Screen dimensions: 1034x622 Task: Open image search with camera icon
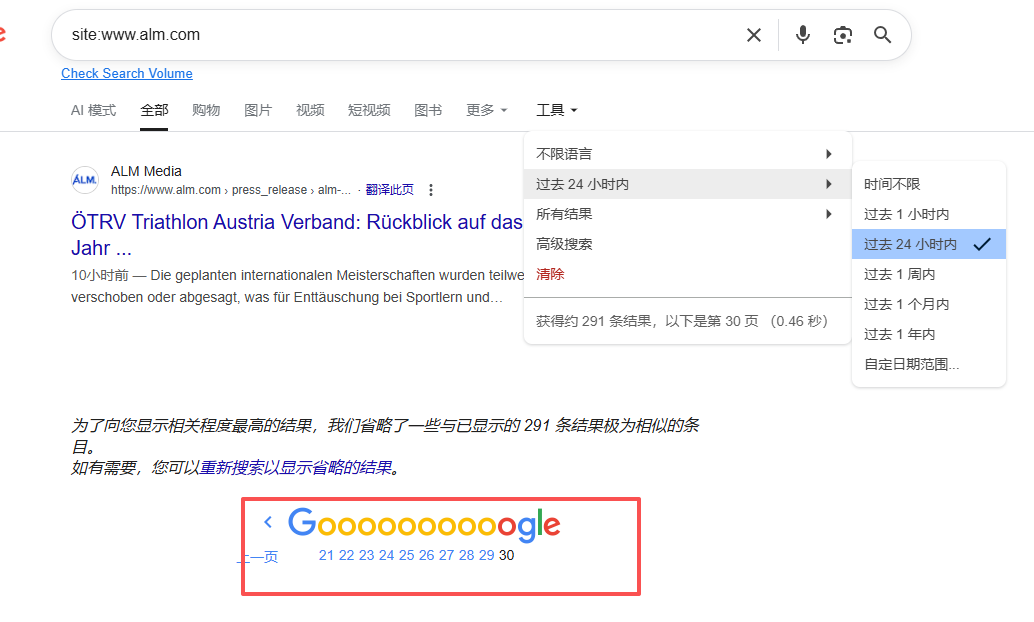pos(843,35)
